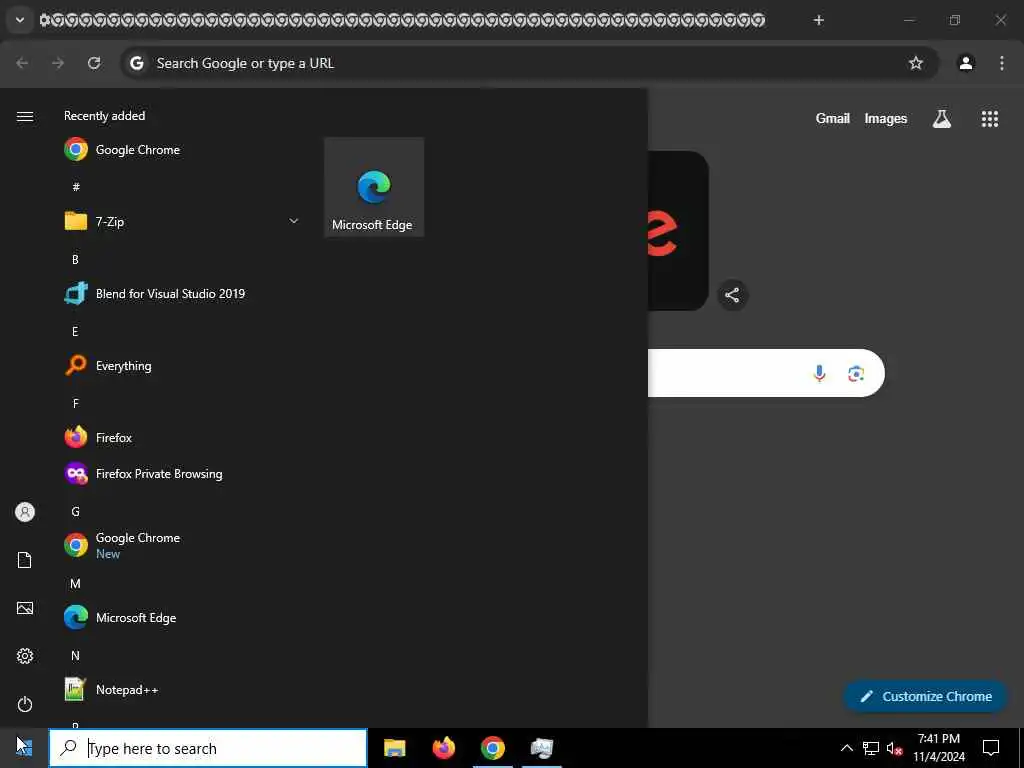This screenshot has height=768, width=1024.
Task: Select the N letter header
Action: point(75,655)
